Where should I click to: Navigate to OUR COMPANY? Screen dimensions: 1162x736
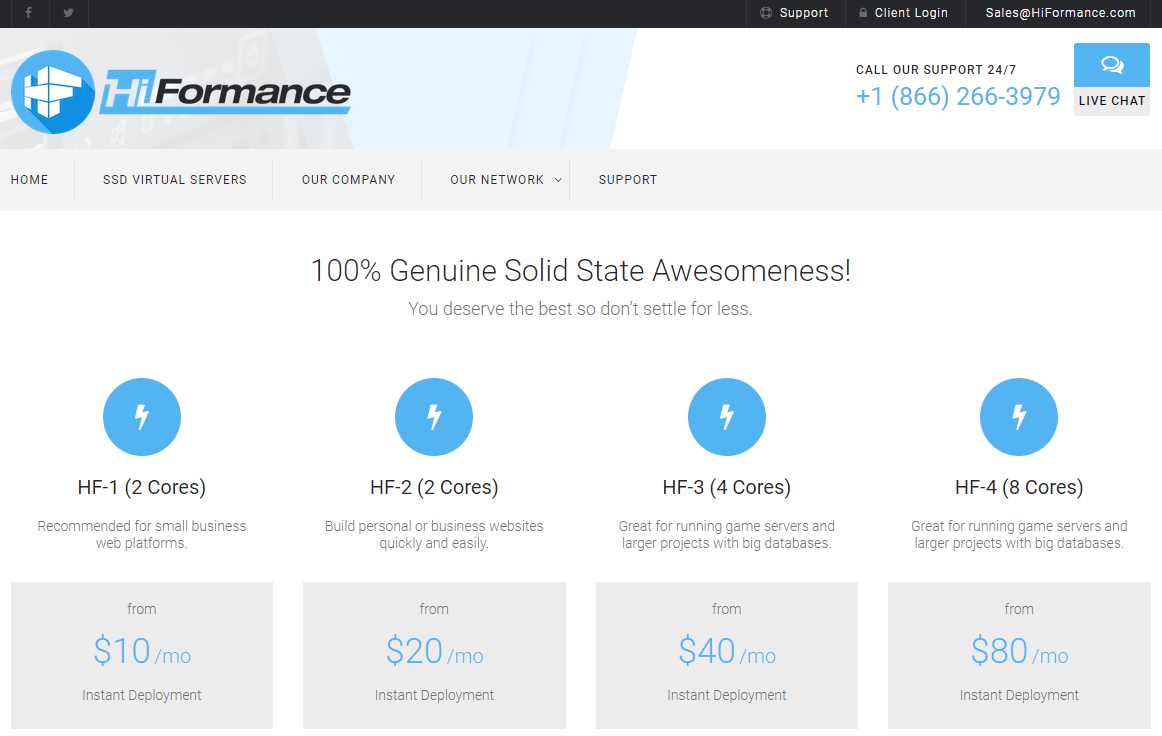[347, 180]
